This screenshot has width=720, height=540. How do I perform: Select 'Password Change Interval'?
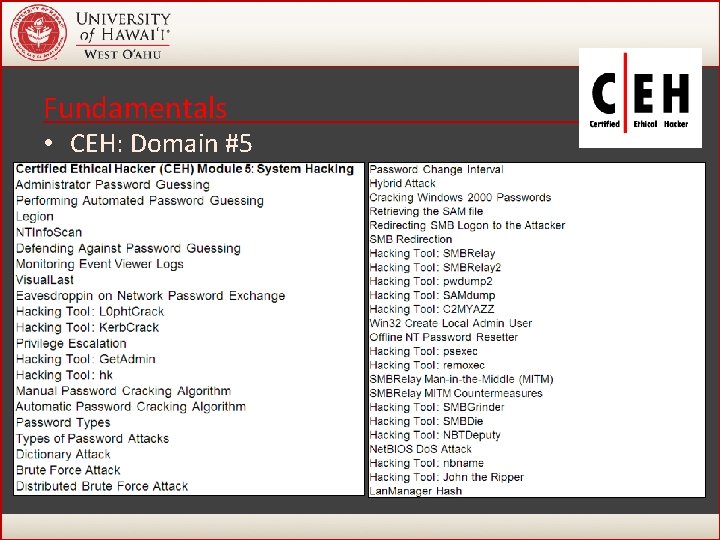click(x=436, y=169)
